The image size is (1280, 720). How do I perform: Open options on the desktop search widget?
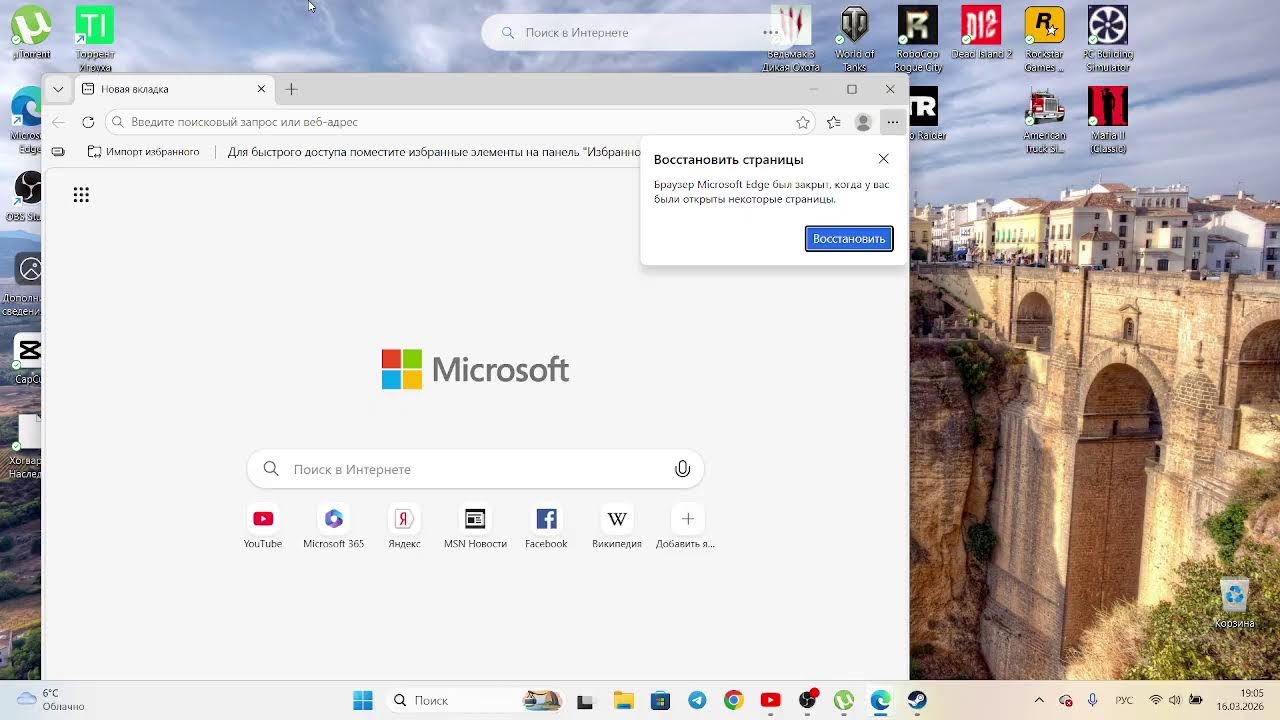770,33
